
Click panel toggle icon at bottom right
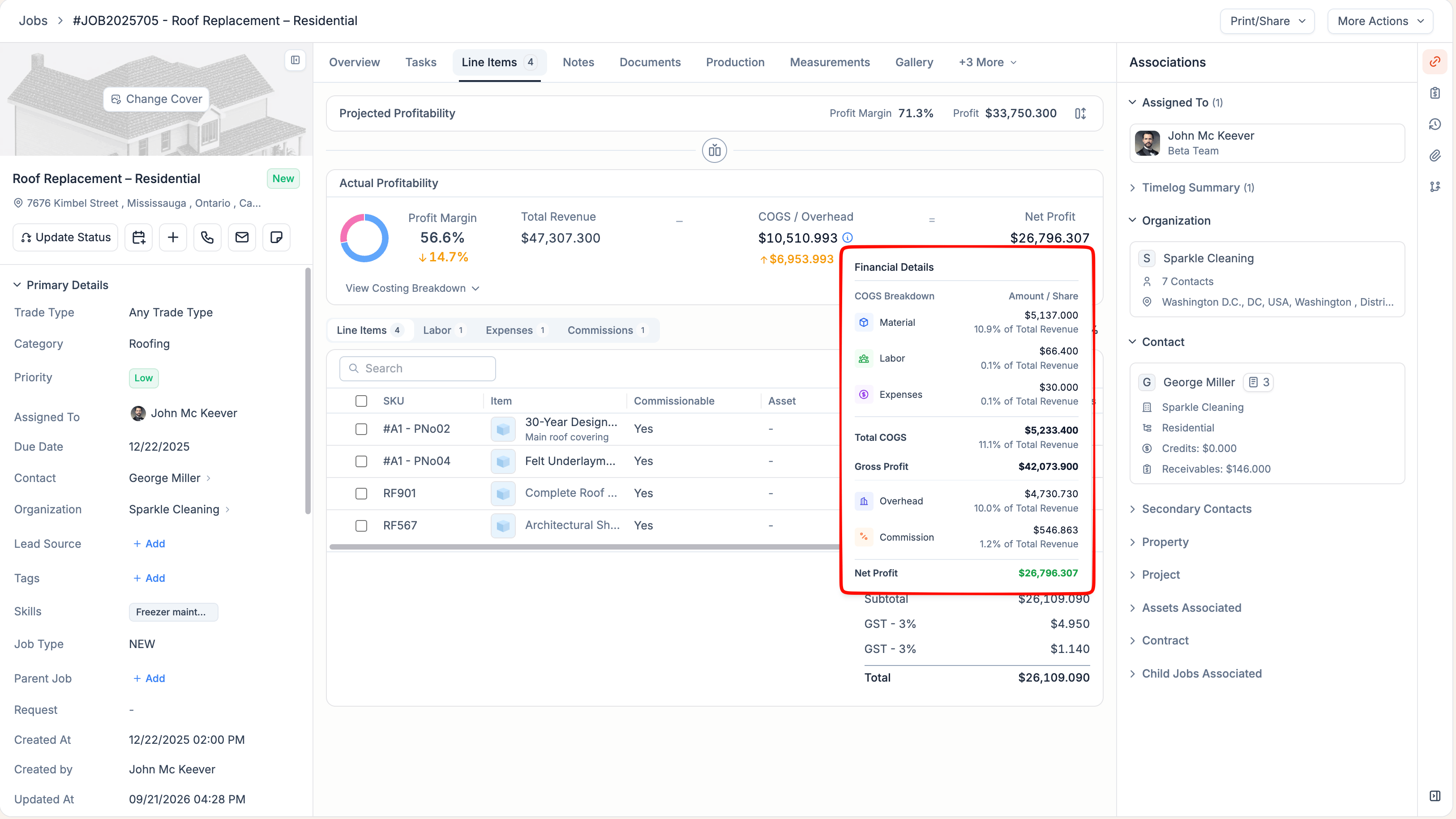point(1435,796)
